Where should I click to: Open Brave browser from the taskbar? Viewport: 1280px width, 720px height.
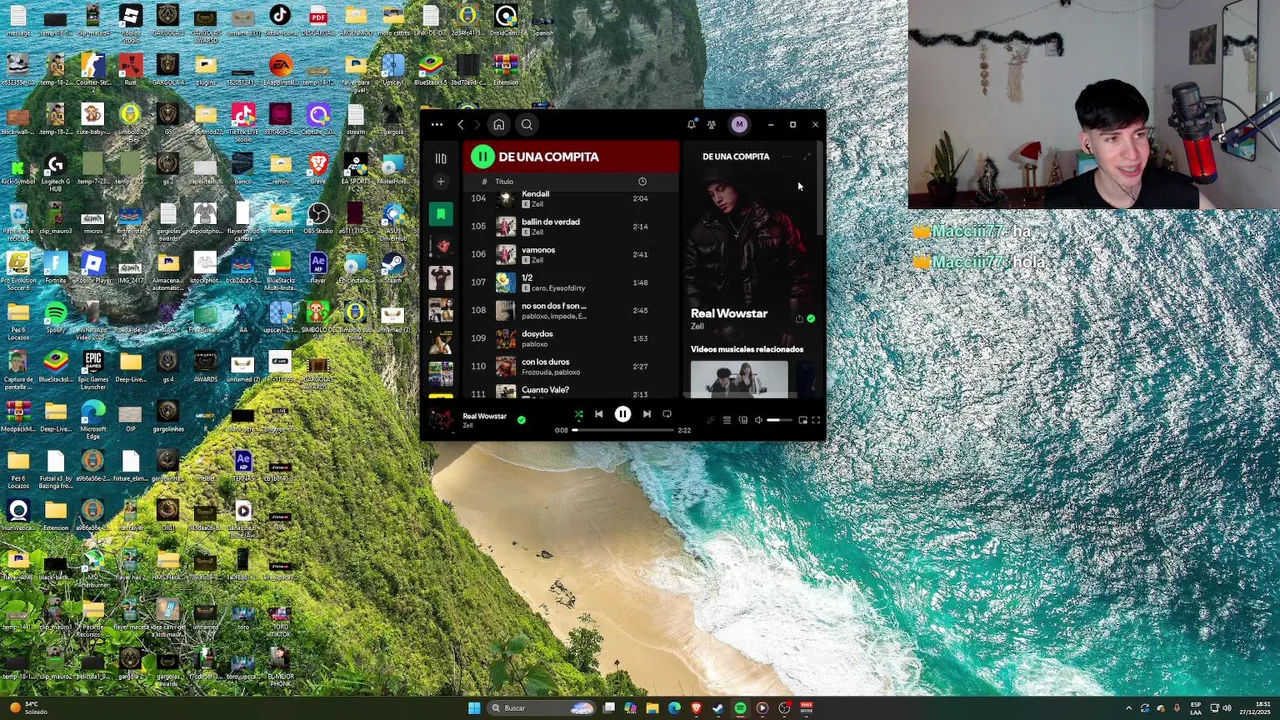pyautogui.click(x=696, y=708)
